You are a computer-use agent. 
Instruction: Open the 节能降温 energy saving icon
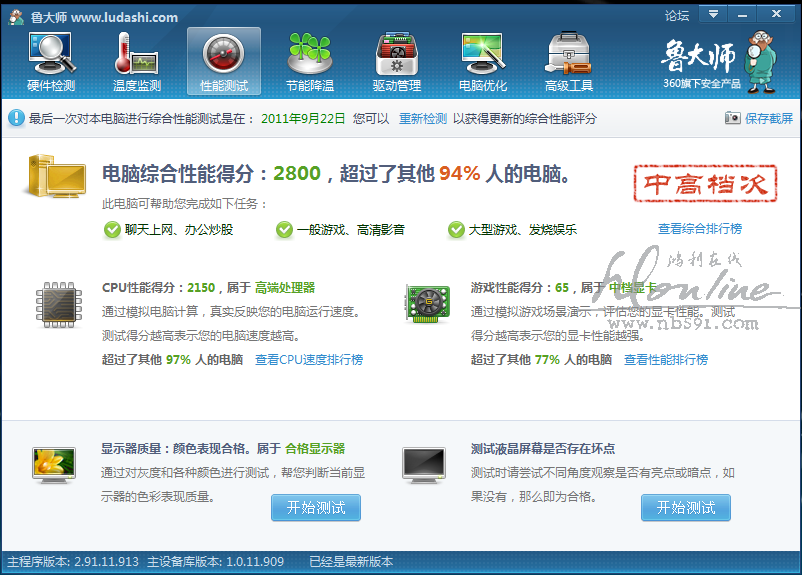point(310,61)
